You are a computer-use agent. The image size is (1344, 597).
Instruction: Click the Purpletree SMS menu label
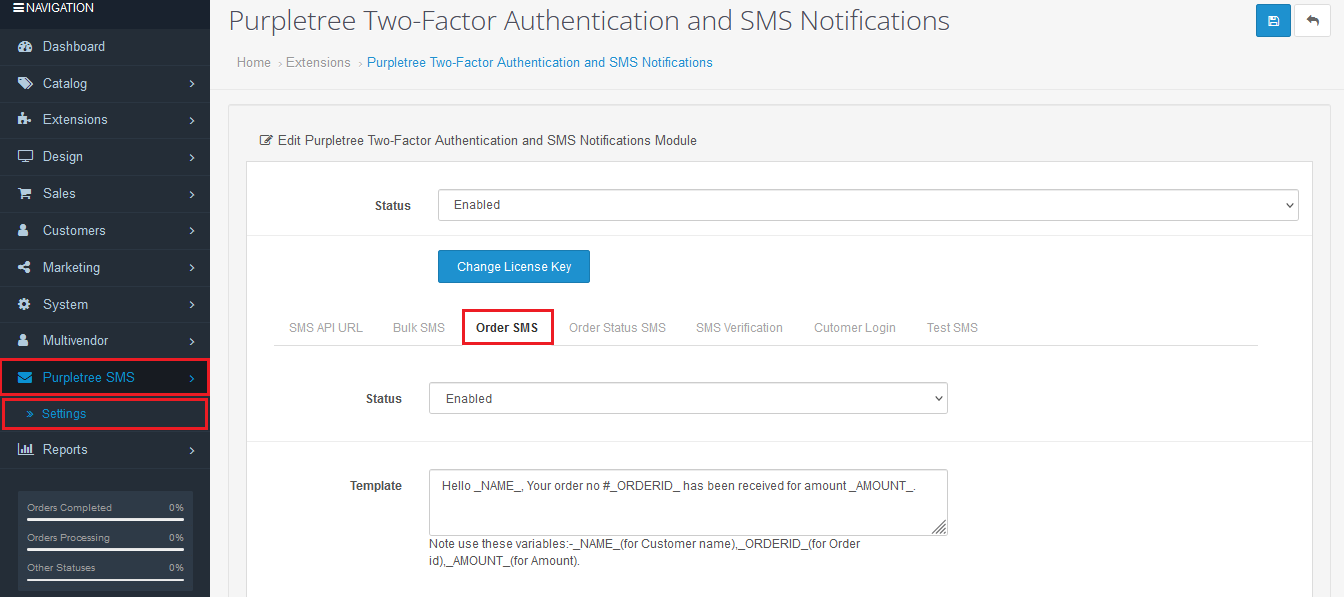(89, 378)
